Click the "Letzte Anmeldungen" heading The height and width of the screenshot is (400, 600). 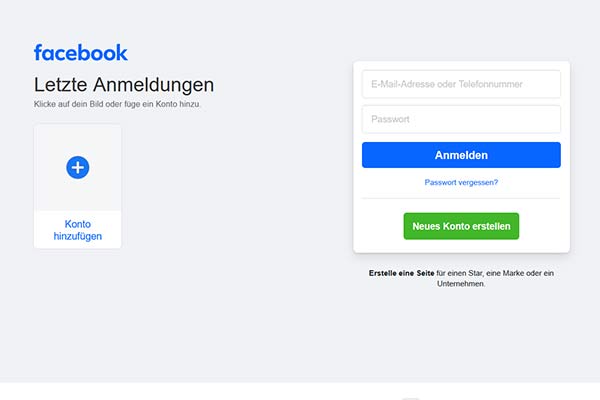[124, 85]
